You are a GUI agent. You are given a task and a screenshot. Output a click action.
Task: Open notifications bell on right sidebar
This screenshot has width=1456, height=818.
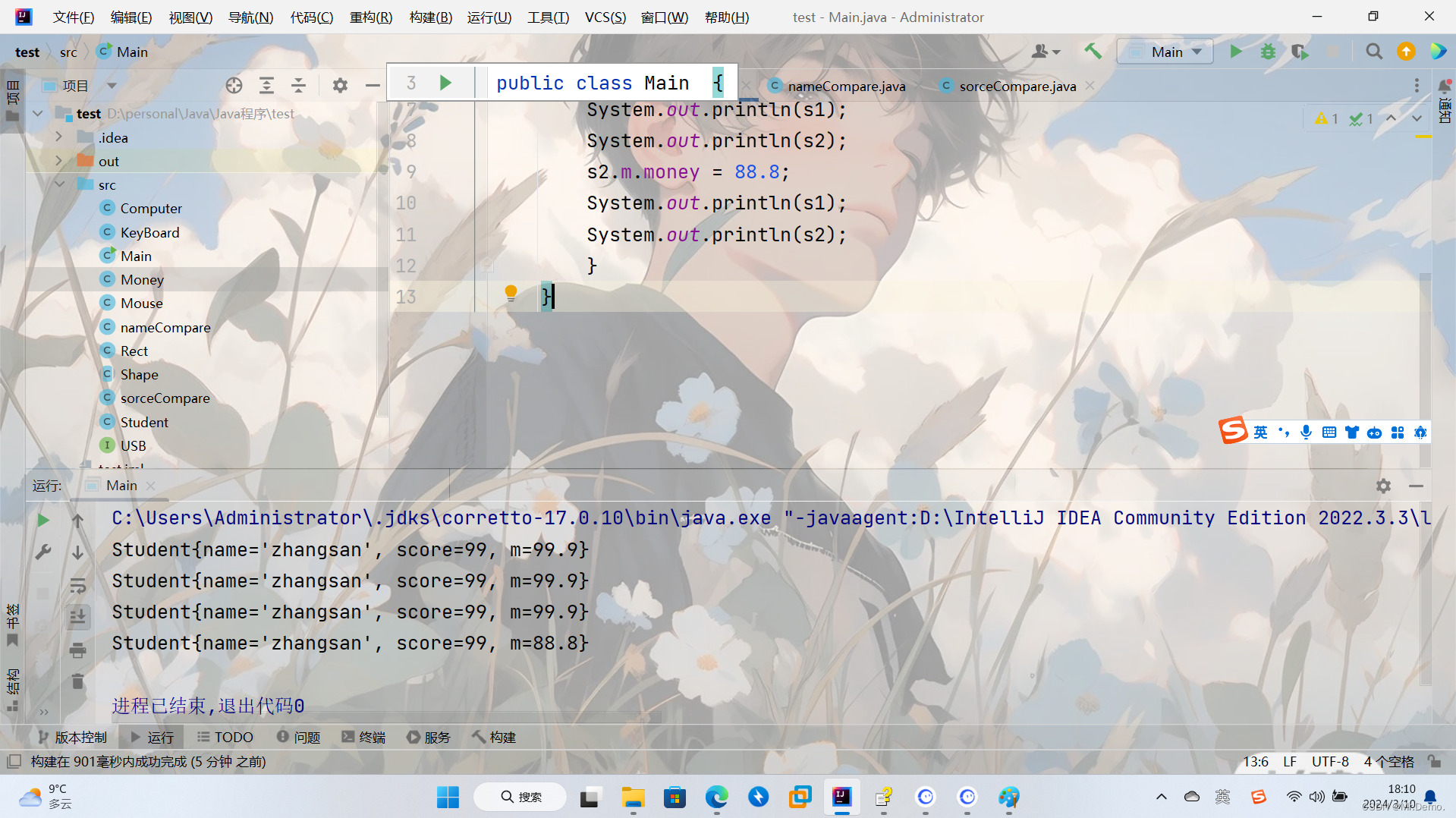pyautogui.click(x=1445, y=86)
